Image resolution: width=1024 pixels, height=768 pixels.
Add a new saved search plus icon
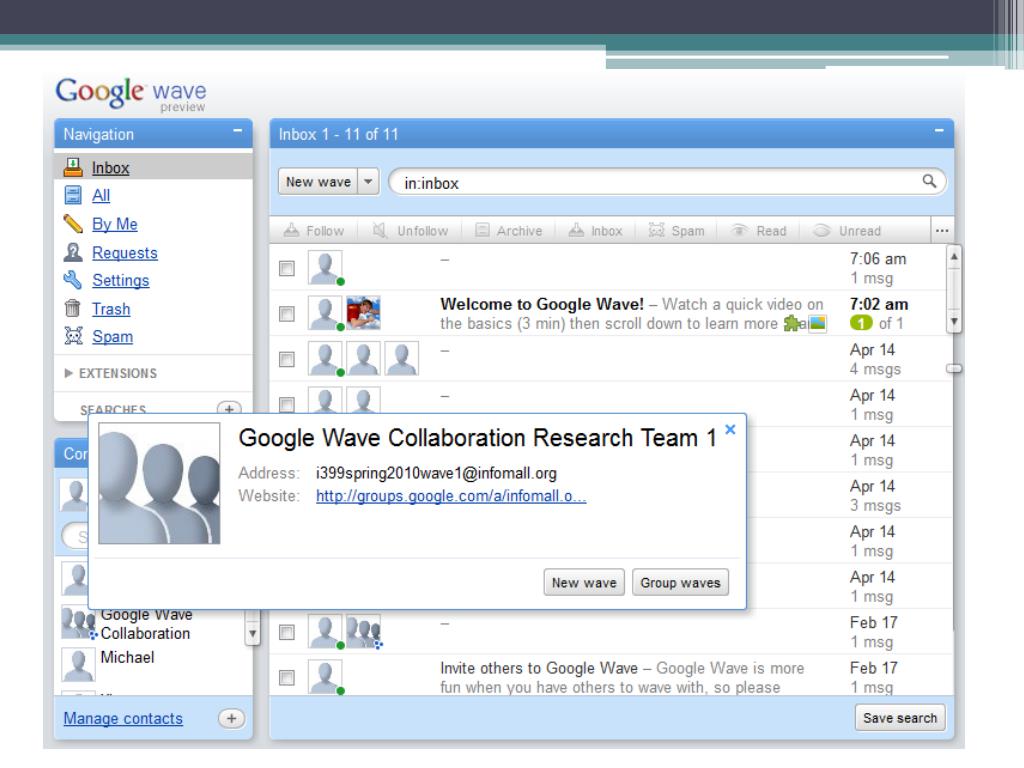pos(229,409)
